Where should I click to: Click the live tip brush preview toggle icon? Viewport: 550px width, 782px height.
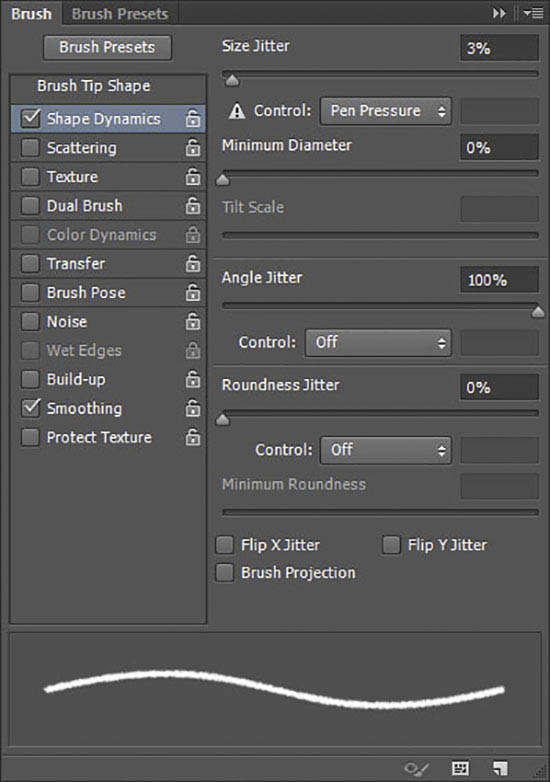(x=416, y=768)
